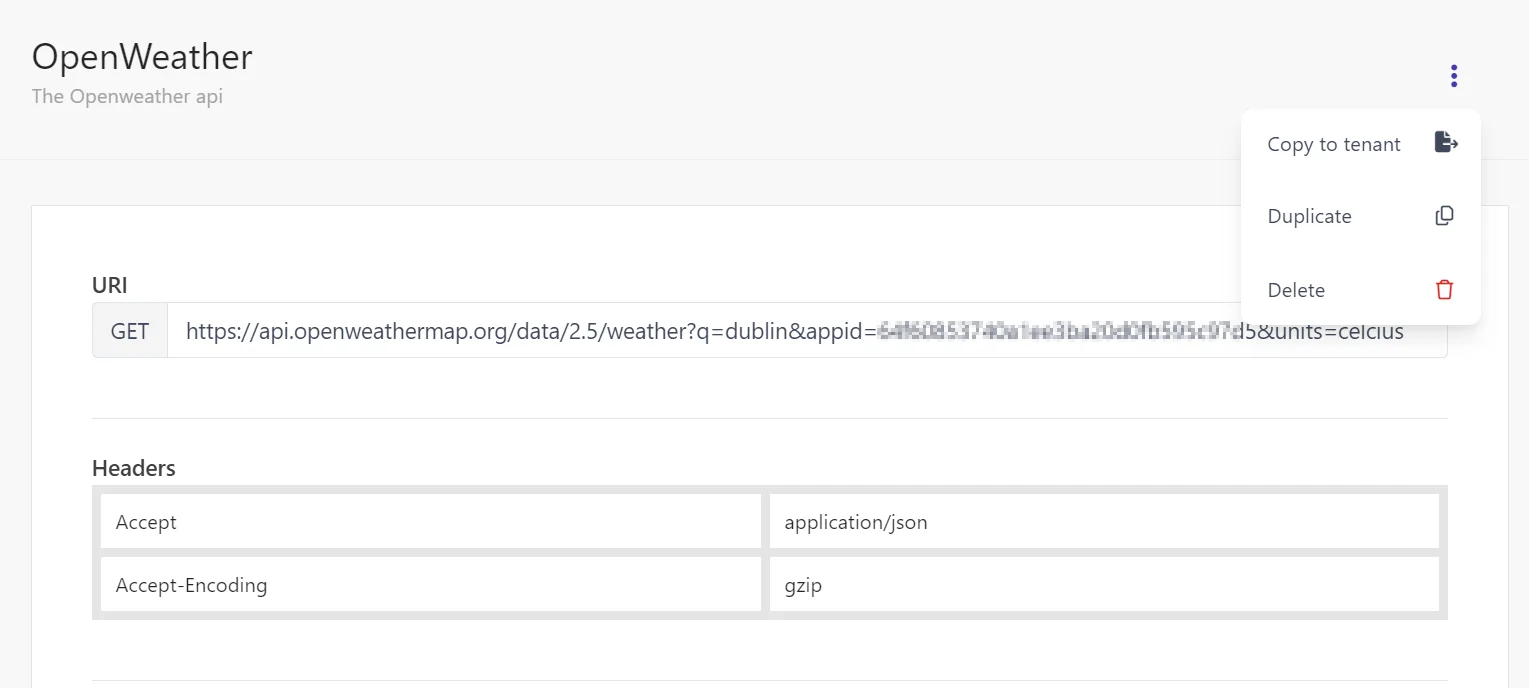Click the URI section label
The width and height of the screenshot is (1529, 688).
(110, 285)
